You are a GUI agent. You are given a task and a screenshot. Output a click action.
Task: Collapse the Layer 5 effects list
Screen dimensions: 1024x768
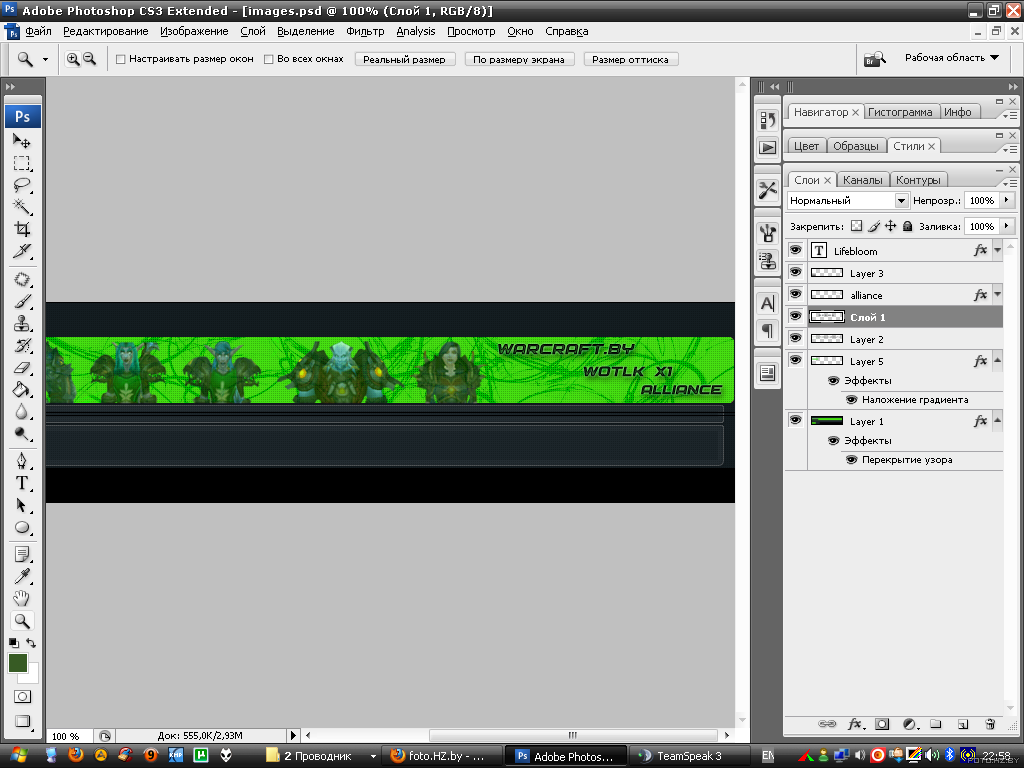coord(997,360)
